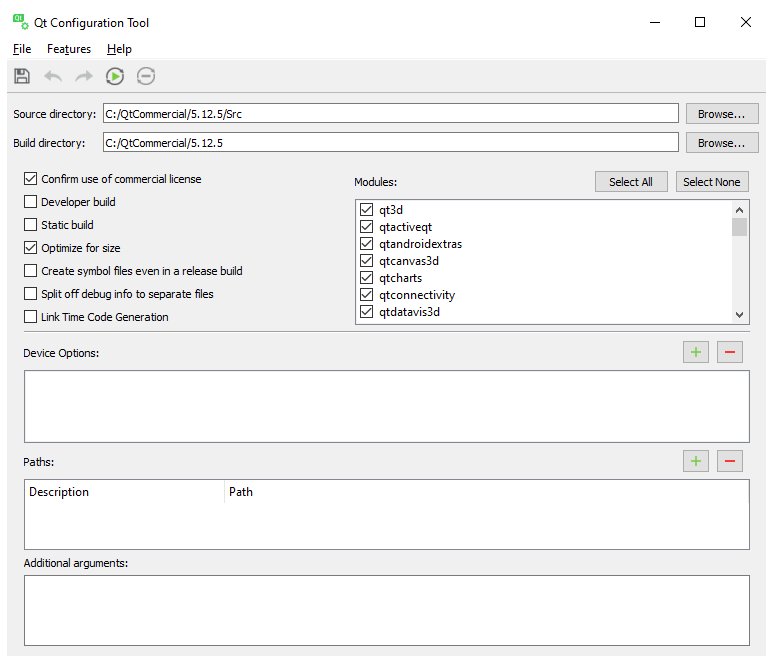Add a new path with green plus
The width and height of the screenshot is (772, 670).
pos(696,461)
